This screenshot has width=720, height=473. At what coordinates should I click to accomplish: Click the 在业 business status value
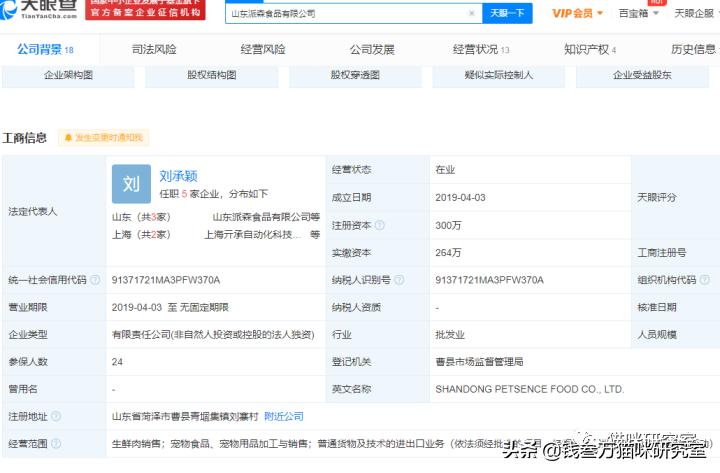445,170
